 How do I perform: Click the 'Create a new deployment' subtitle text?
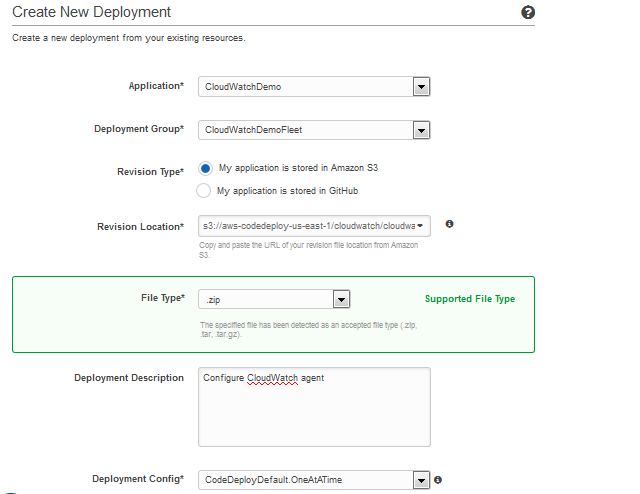tap(129, 38)
